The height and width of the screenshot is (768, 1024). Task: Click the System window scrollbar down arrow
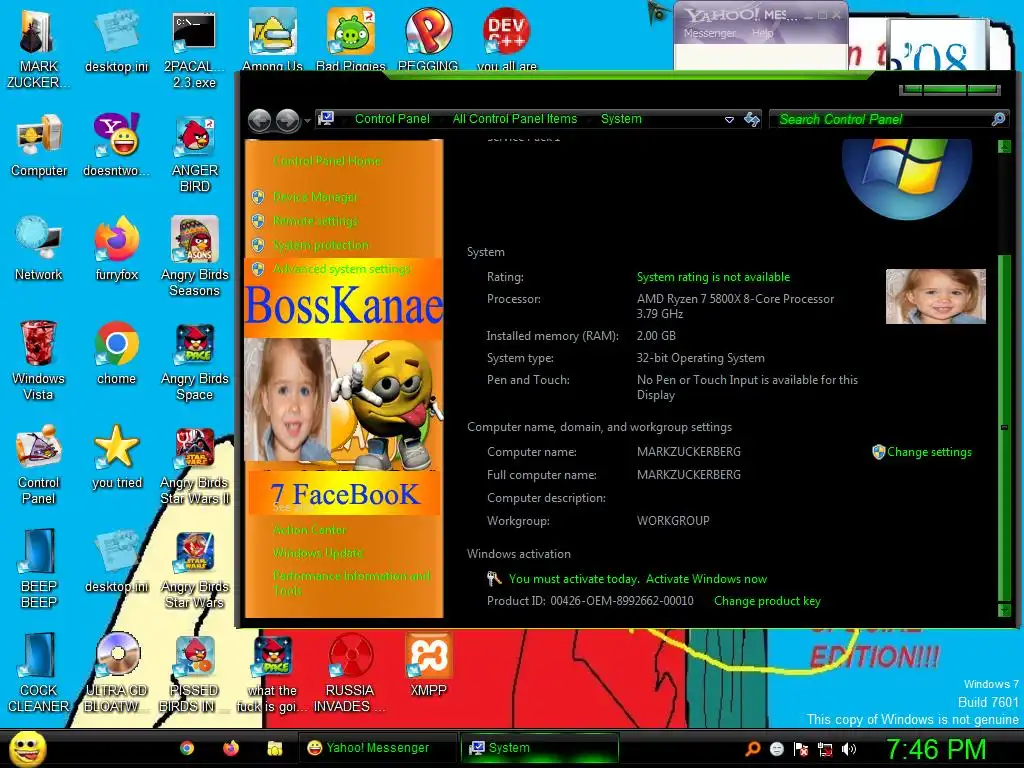(x=1004, y=610)
